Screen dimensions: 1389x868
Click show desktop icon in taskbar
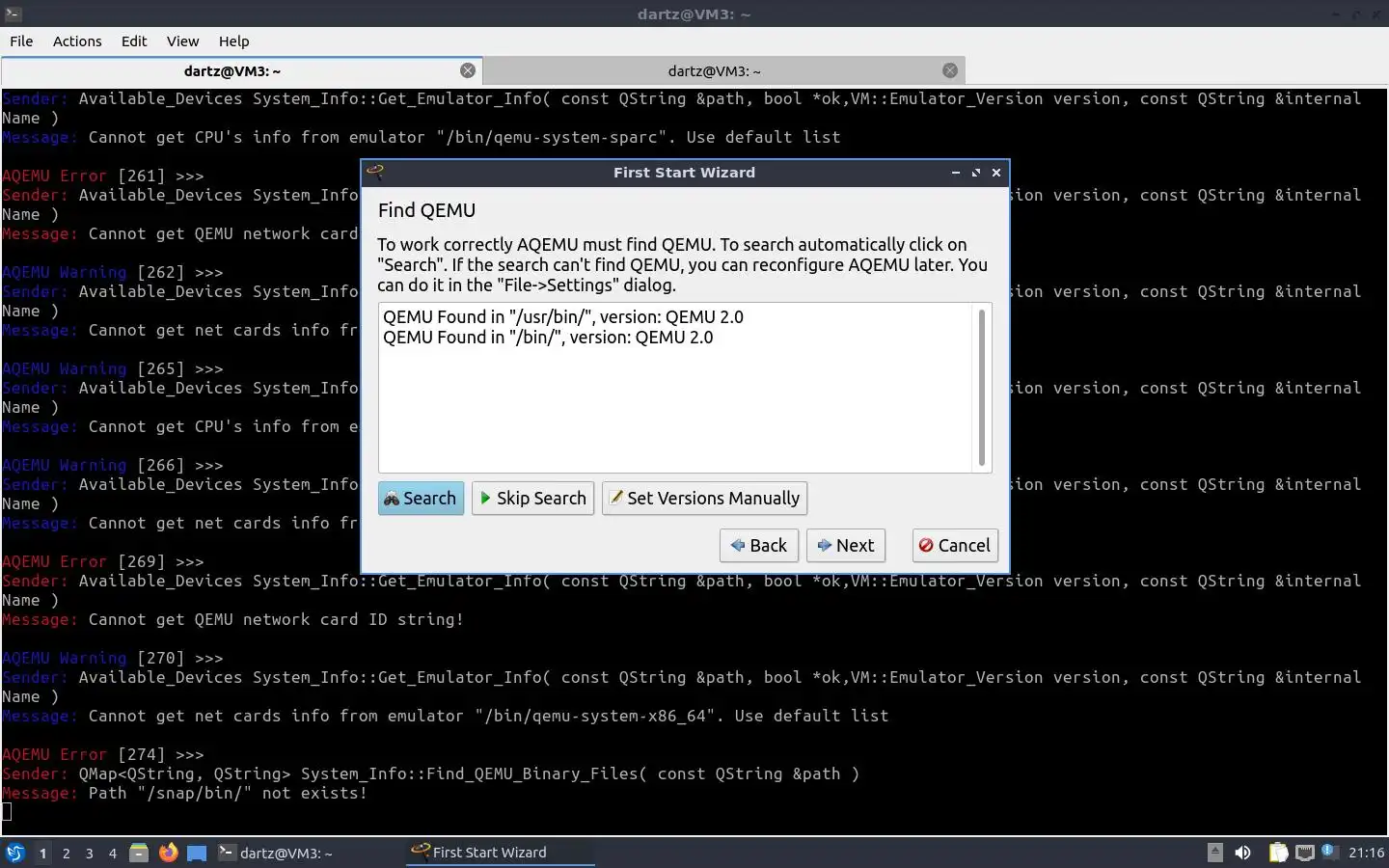(197, 853)
